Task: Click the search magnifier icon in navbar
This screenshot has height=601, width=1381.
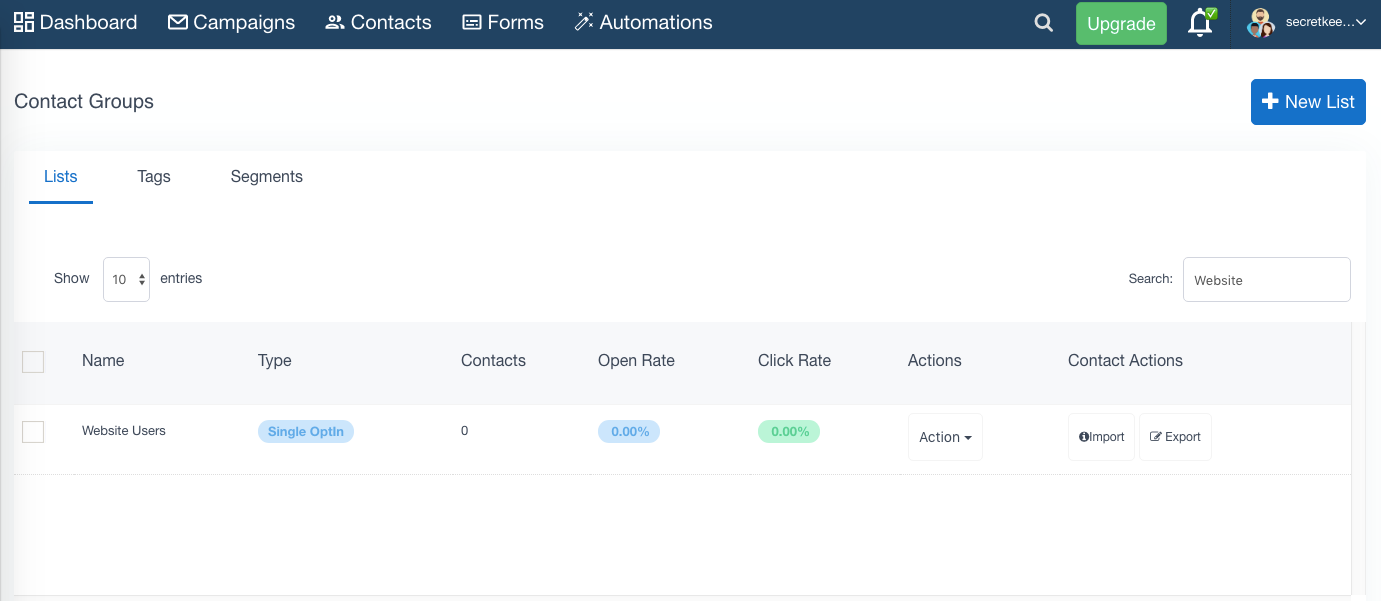Action: (1043, 23)
